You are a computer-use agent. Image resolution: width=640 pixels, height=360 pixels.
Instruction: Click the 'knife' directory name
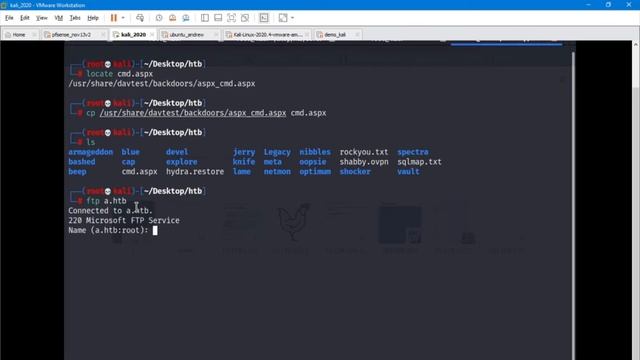click(244, 162)
